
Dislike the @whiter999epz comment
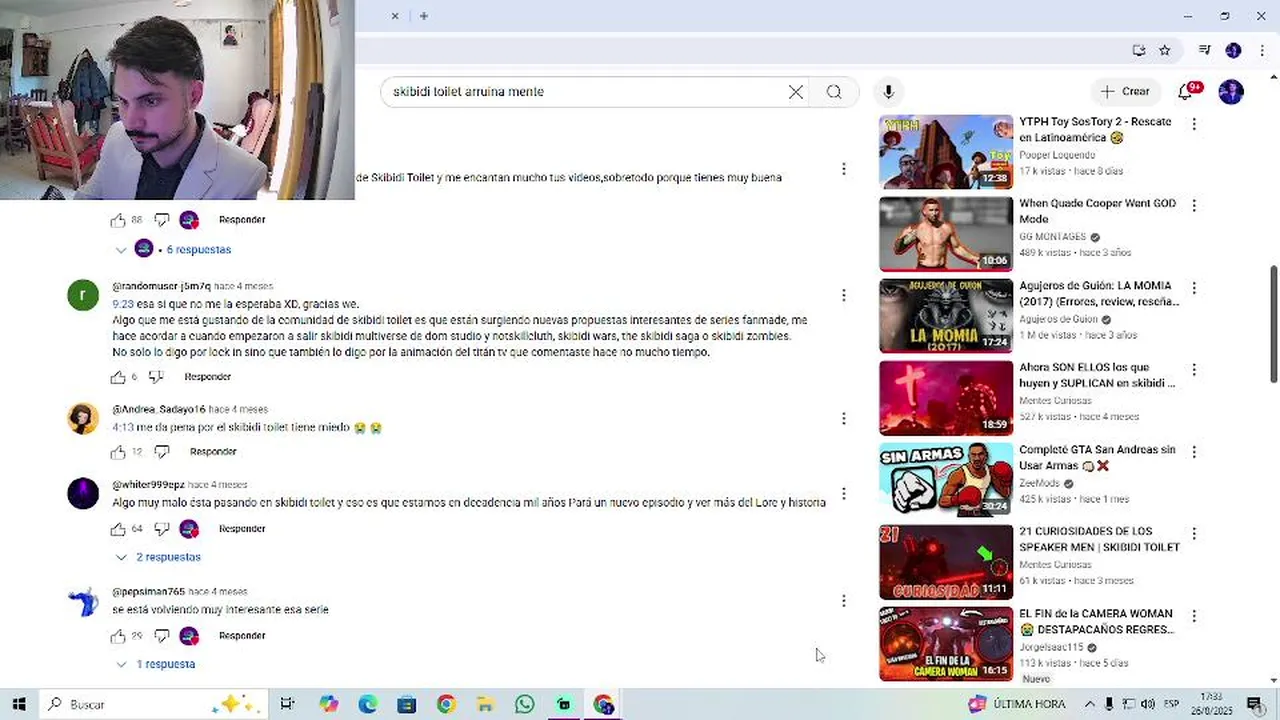162,529
